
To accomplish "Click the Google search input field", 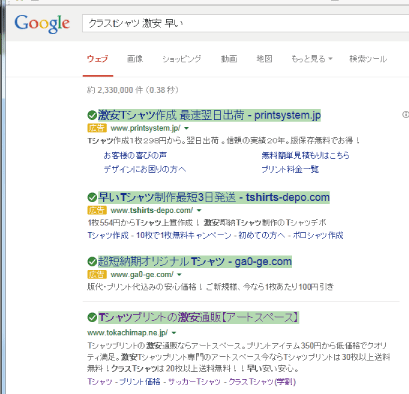I will [246, 24].
